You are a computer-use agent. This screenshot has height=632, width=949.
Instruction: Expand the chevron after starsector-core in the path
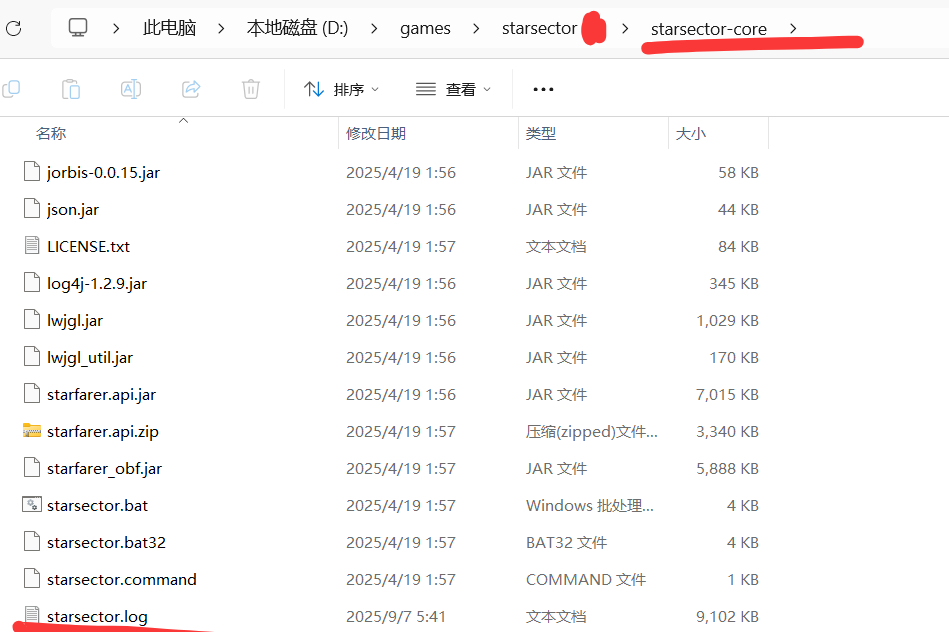point(793,28)
